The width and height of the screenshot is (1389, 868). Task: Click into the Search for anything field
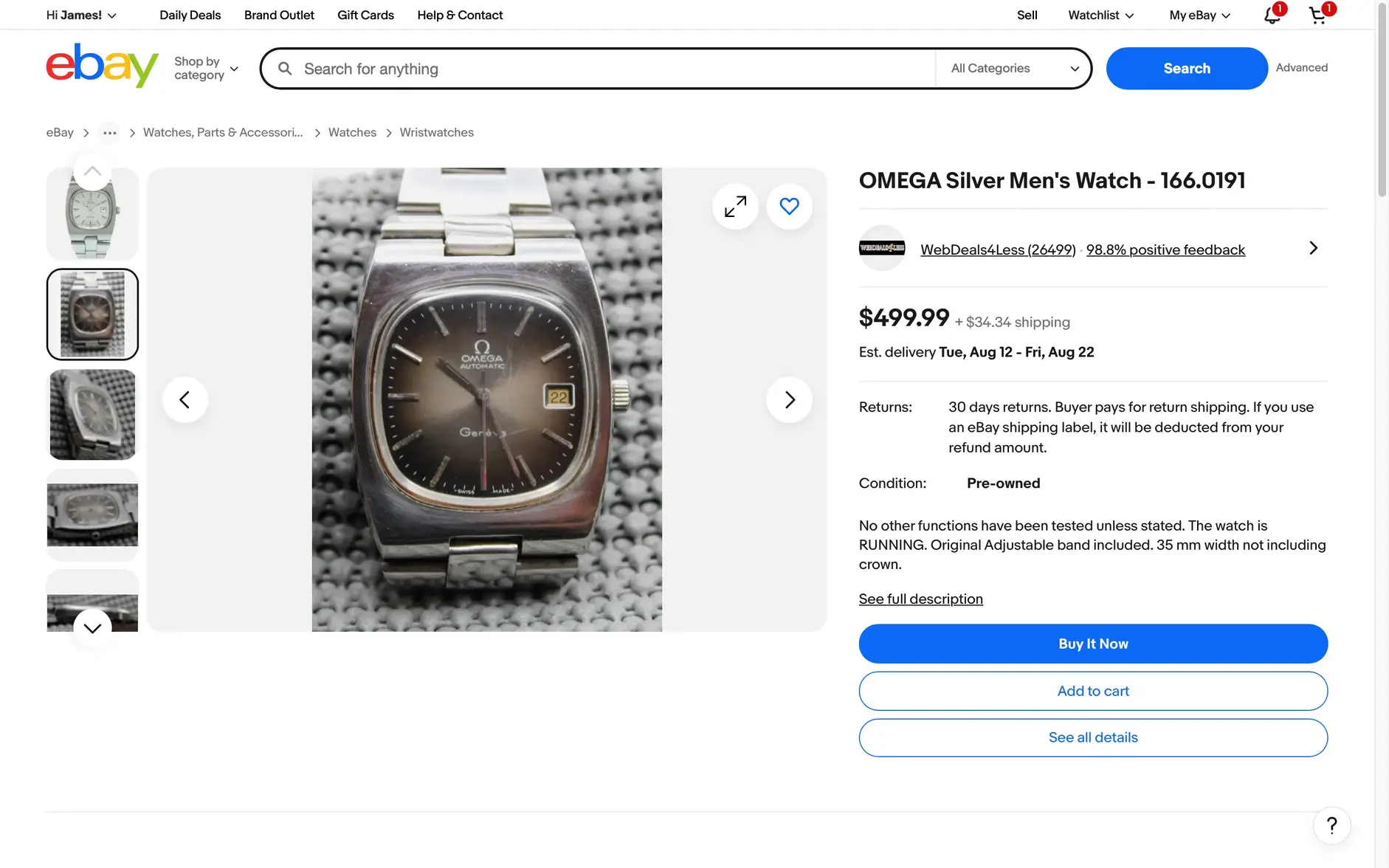point(613,69)
